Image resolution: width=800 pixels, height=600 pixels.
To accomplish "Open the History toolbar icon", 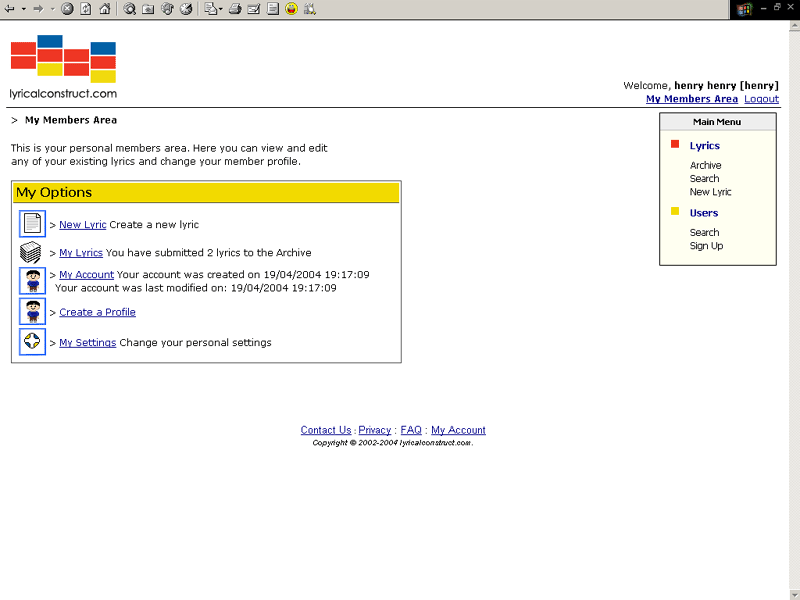I will [186, 9].
